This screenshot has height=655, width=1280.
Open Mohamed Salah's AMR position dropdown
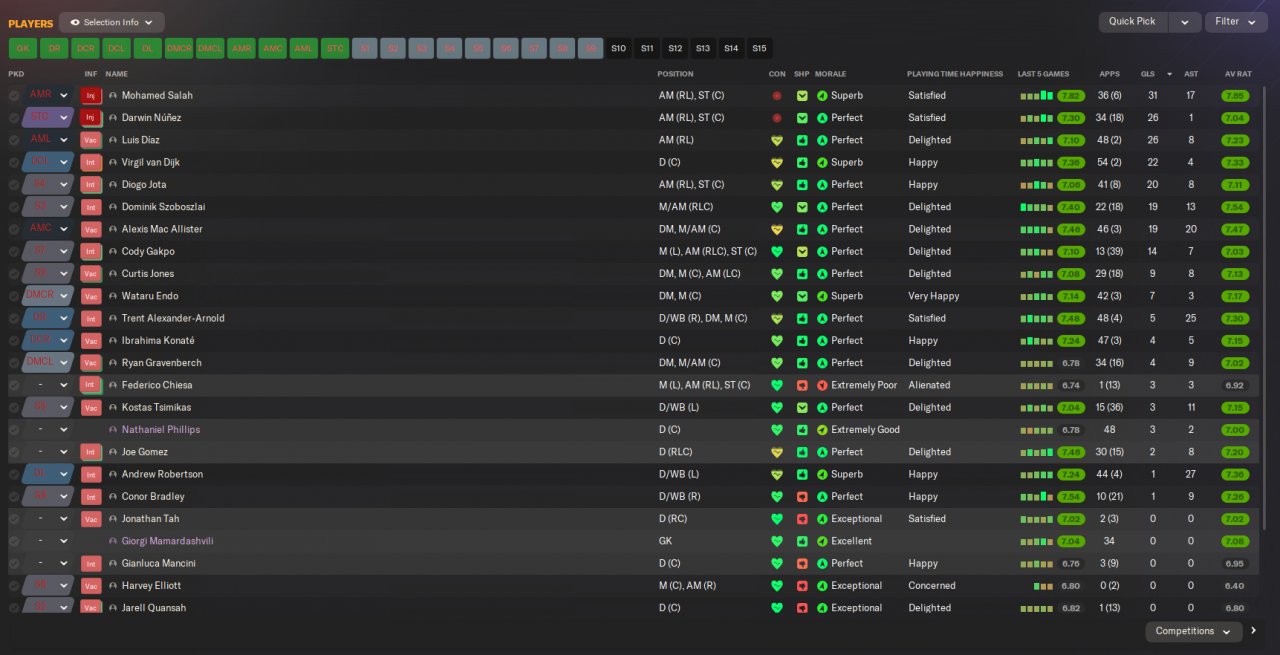tap(50, 96)
